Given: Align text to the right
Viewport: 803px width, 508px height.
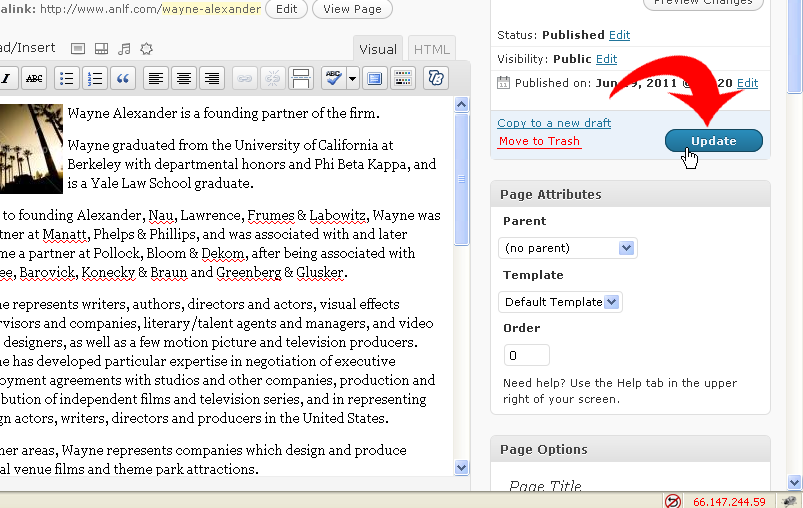Looking at the screenshot, I should (212, 78).
